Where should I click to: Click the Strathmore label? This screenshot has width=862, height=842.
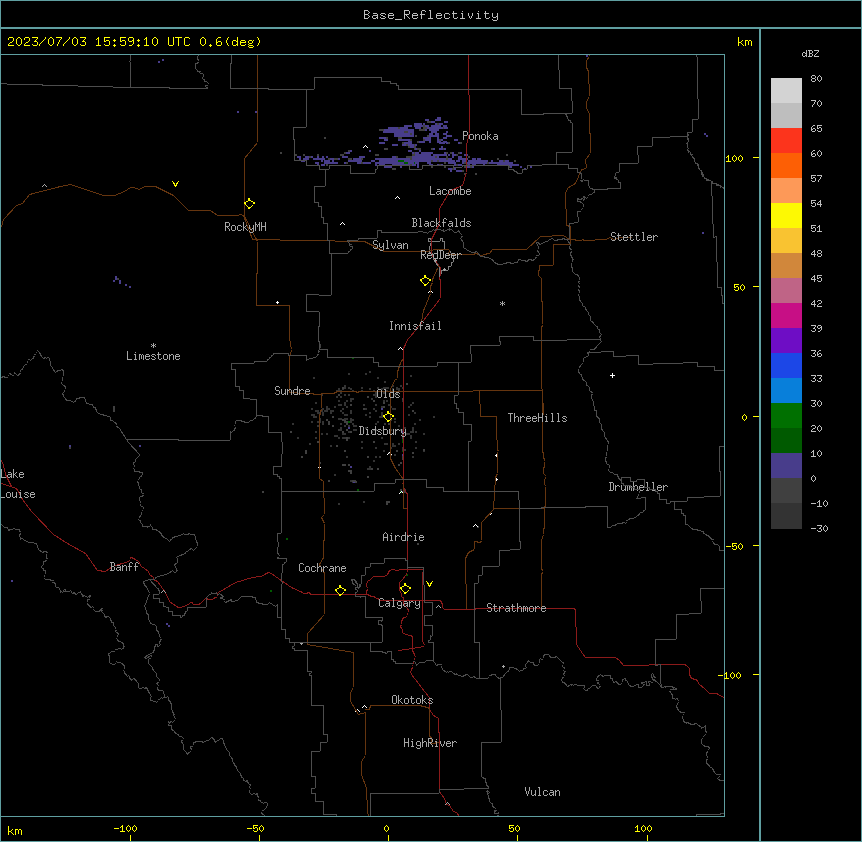516,608
